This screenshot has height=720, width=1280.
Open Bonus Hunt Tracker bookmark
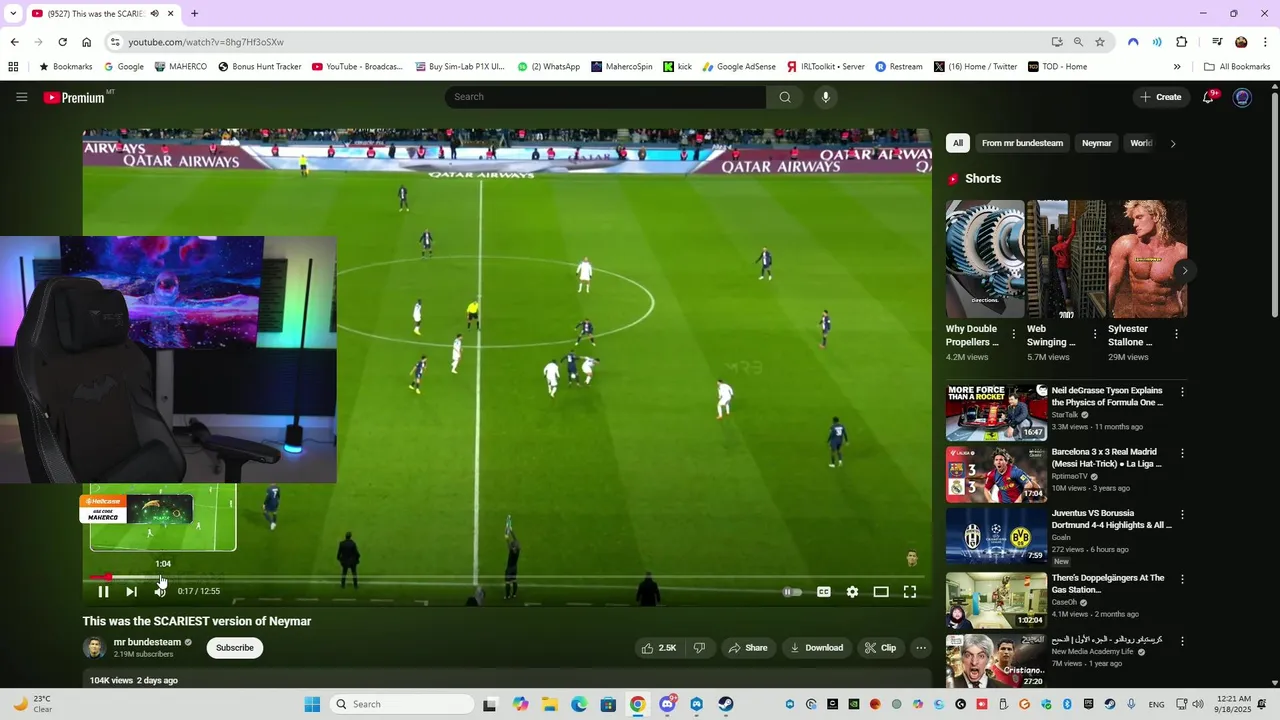click(260, 67)
